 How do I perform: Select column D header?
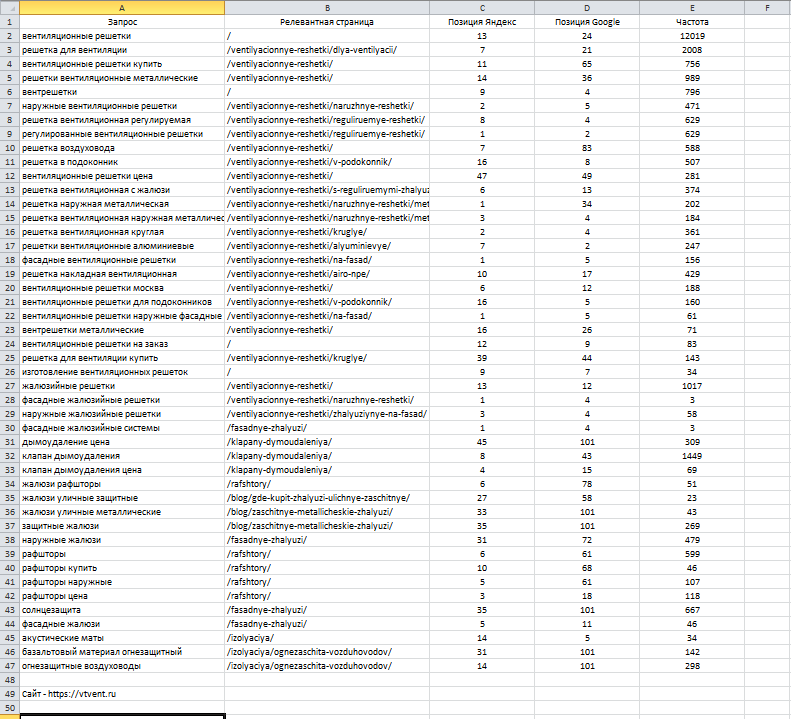587,8
